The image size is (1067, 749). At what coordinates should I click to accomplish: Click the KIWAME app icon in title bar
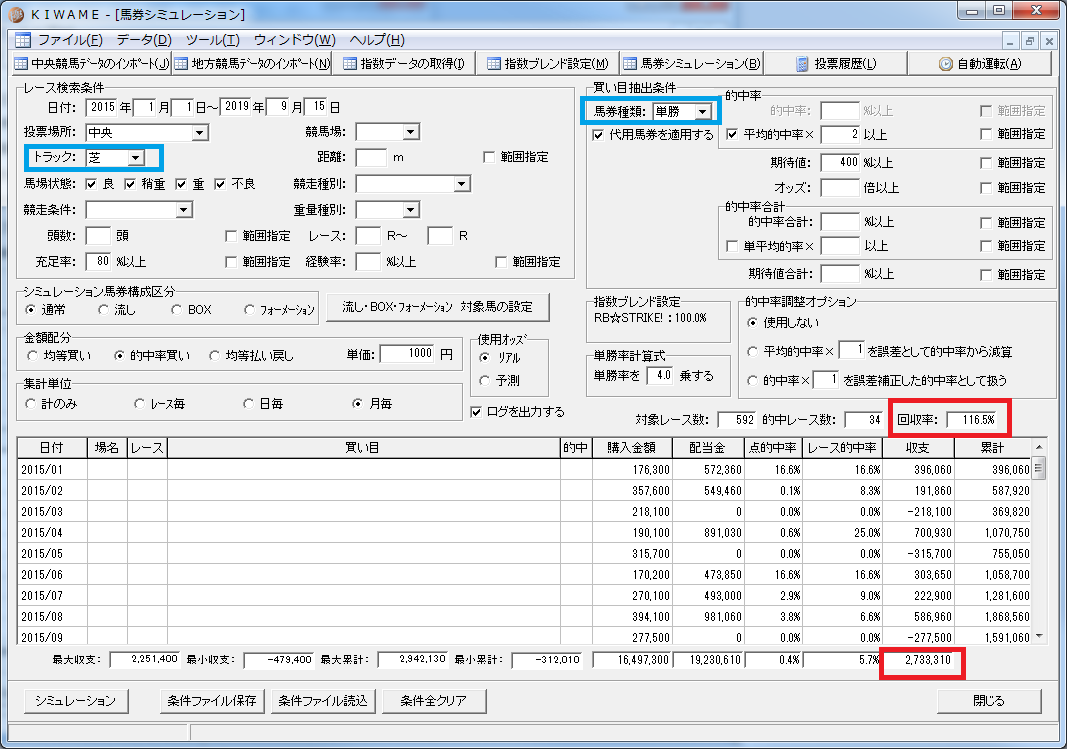click(17, 14)
